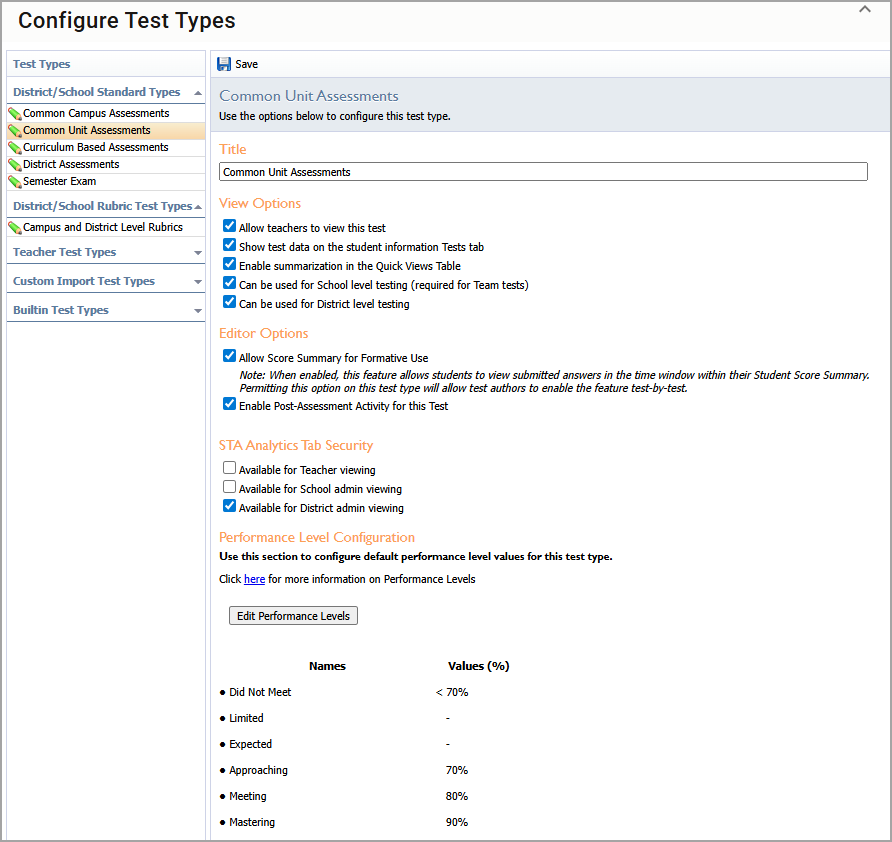Disable summarization in the Quick Views Table
892x842 pixels.
coord(229,264)
